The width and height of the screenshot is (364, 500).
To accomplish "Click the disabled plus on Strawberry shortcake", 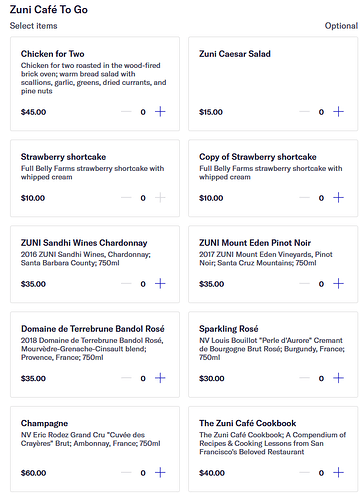I will click(x=160, y=198).
